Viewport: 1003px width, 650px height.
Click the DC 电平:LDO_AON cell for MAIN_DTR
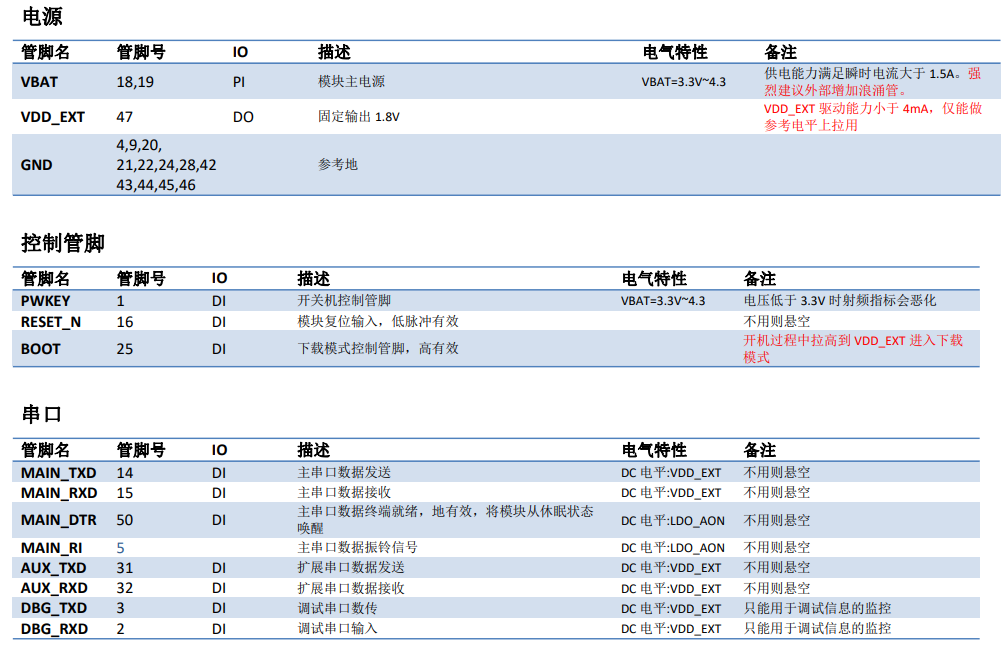(672, 521)
